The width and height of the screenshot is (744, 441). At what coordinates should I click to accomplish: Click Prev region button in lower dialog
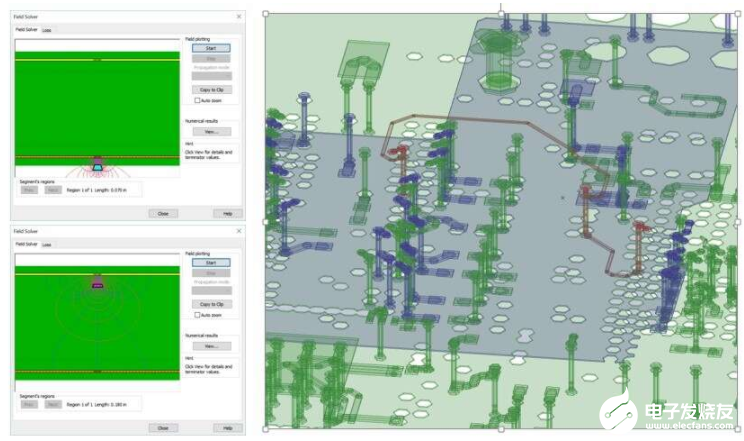pyautogui.click(x=29, y=404)
